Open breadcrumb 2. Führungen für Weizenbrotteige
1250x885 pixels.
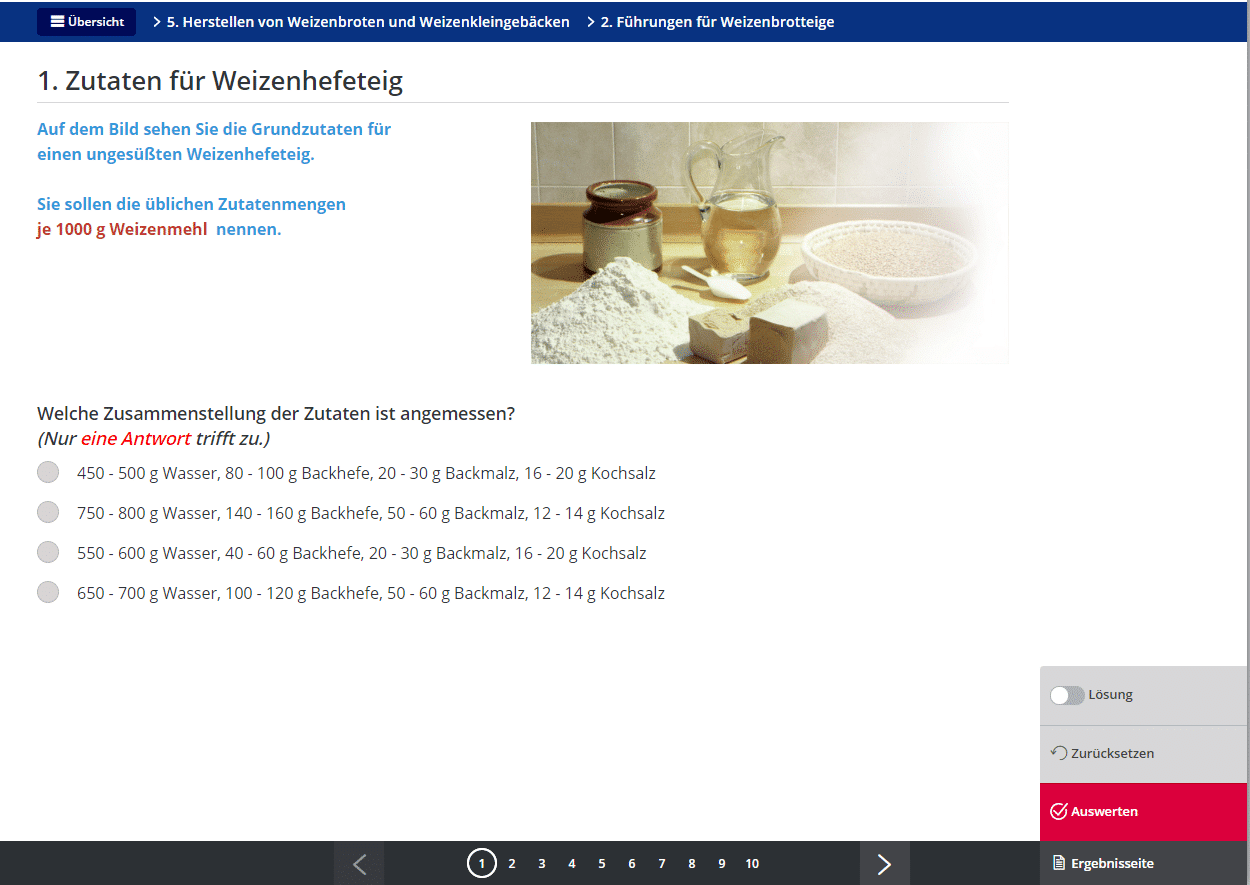(x=716, y=22)
